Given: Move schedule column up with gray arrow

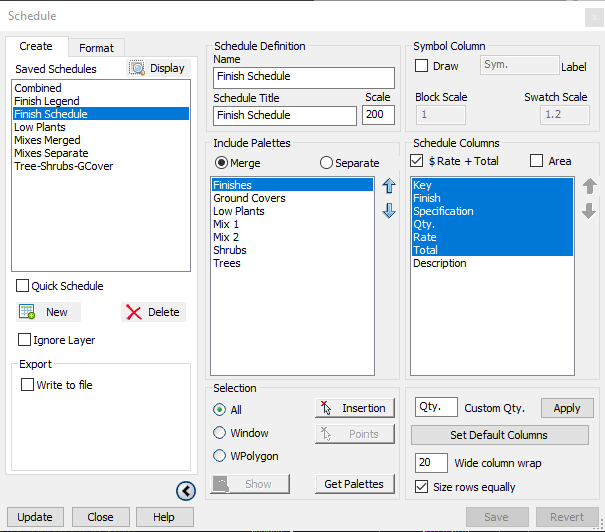Looking at the screenshot, I should pyautogui.click(x=589, y=187).
